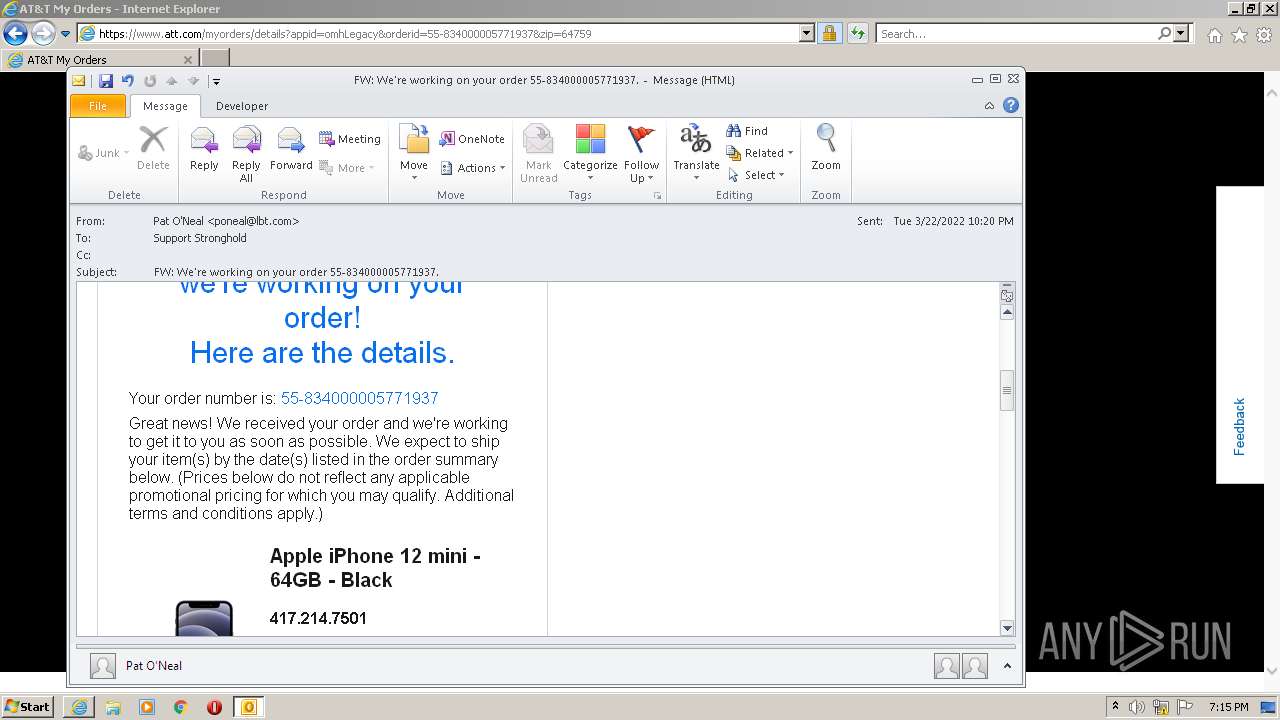Screen dimensions: 1280x720
Task: Go to next item arrow
Action: coord(194,81)
